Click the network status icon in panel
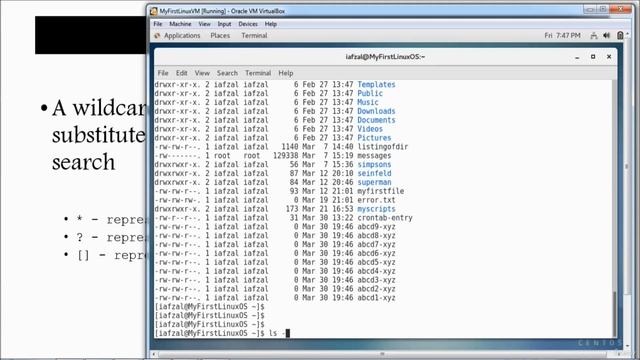 594,36
